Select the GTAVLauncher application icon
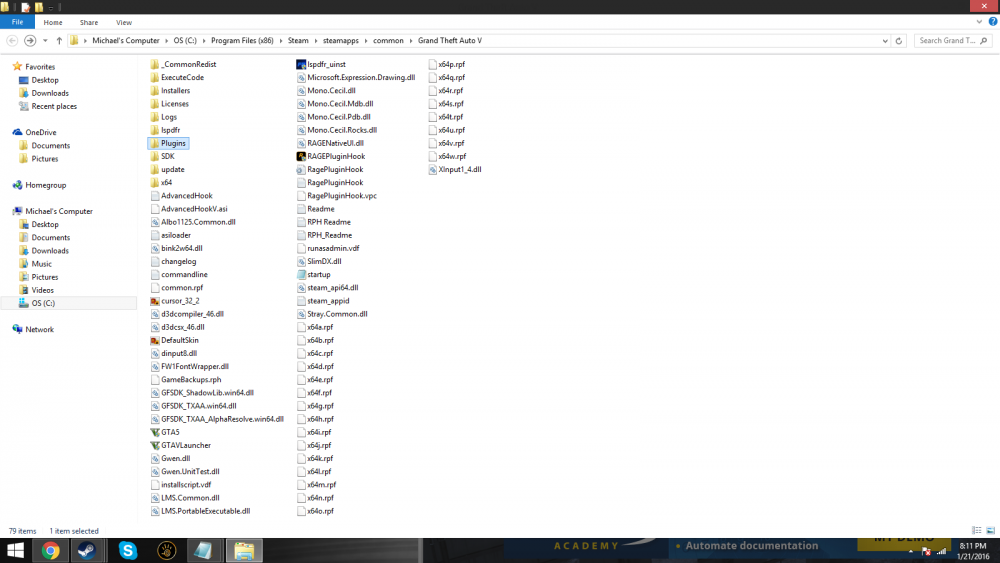Image resolution: width=1000 pixels, height=563 pixels. 154,445
